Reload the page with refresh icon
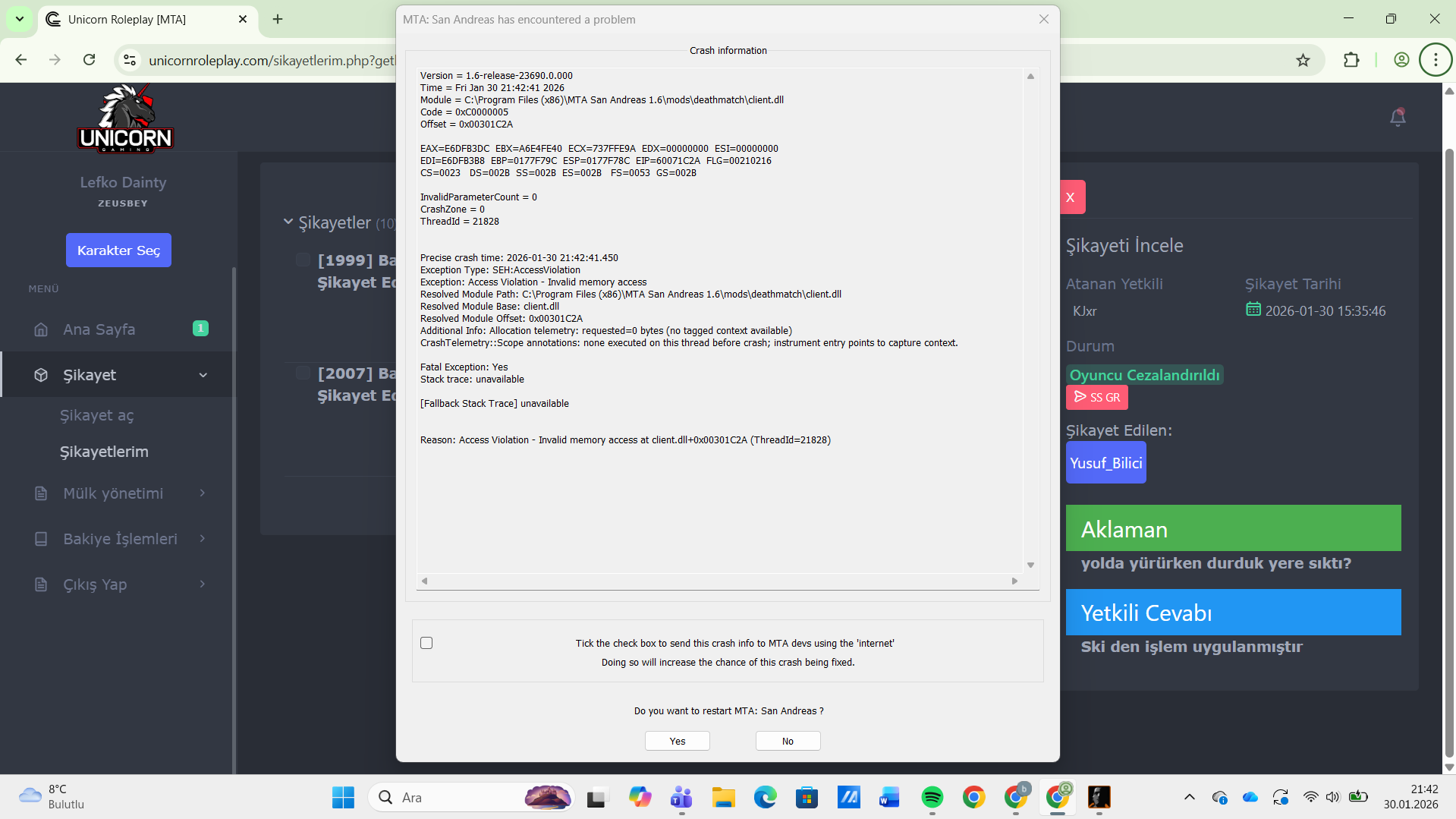 90,60
